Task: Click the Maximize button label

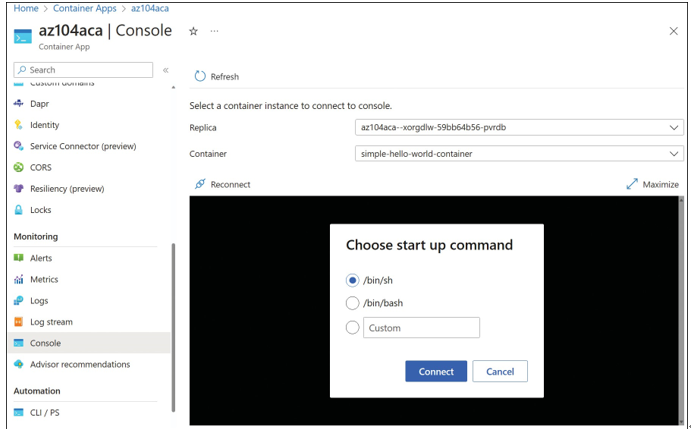Action: [x=661, y=185]
